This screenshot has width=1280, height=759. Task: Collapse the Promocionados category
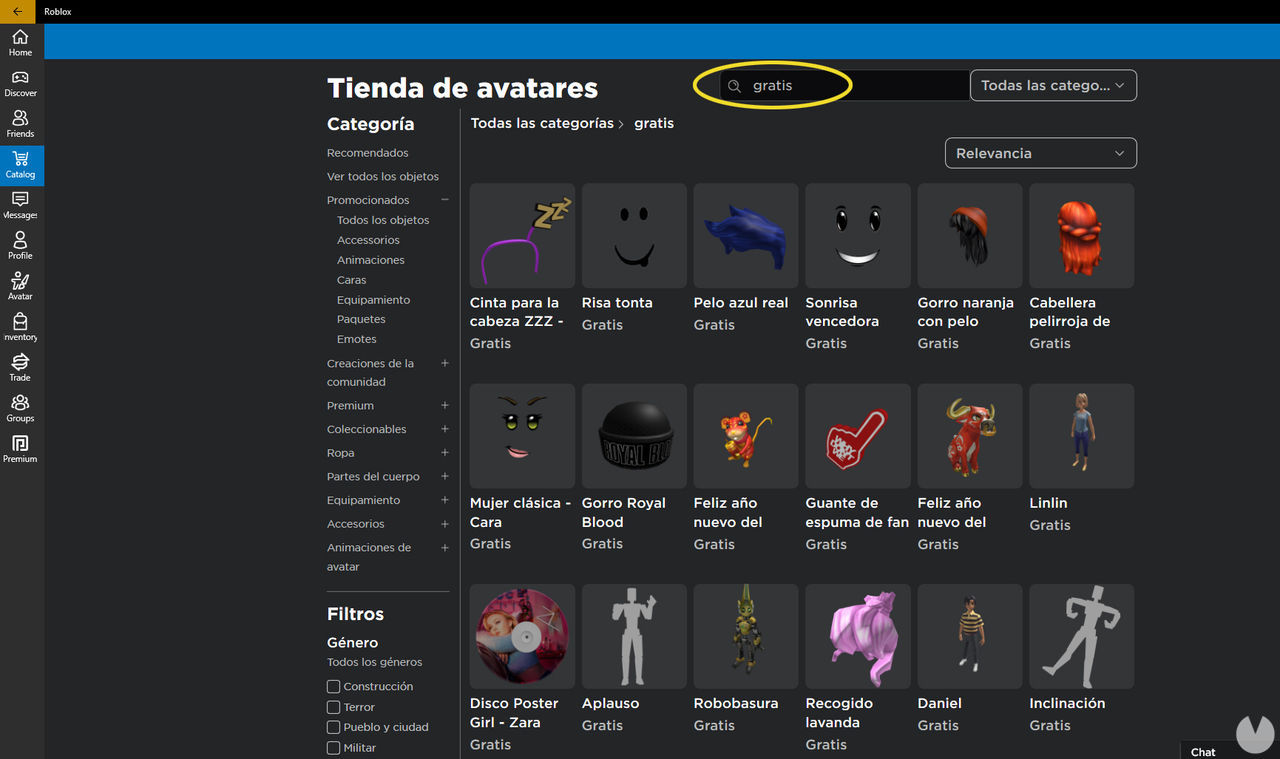pos(445,200)
